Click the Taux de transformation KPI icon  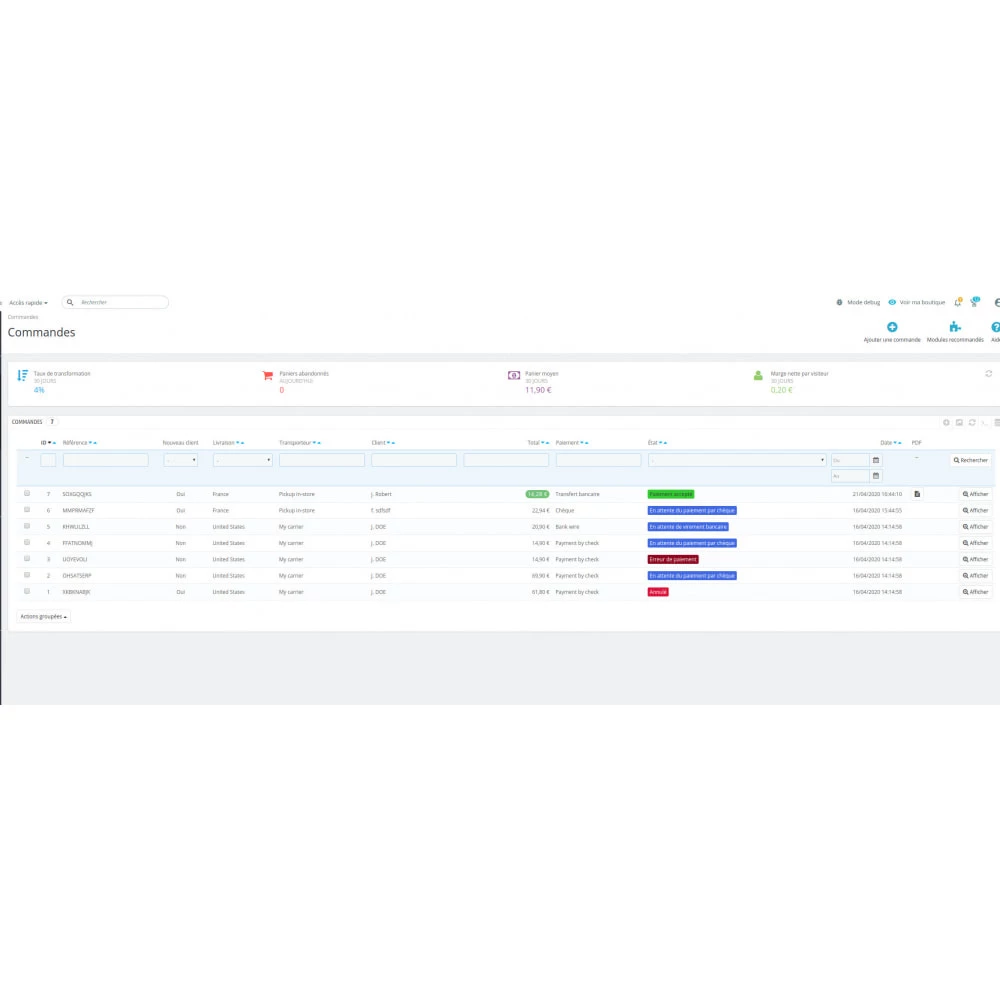coord(22,375)
